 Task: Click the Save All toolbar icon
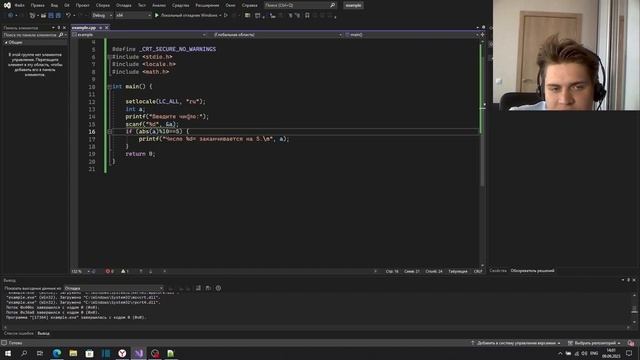pyautogui.click(x=58, y=16)
